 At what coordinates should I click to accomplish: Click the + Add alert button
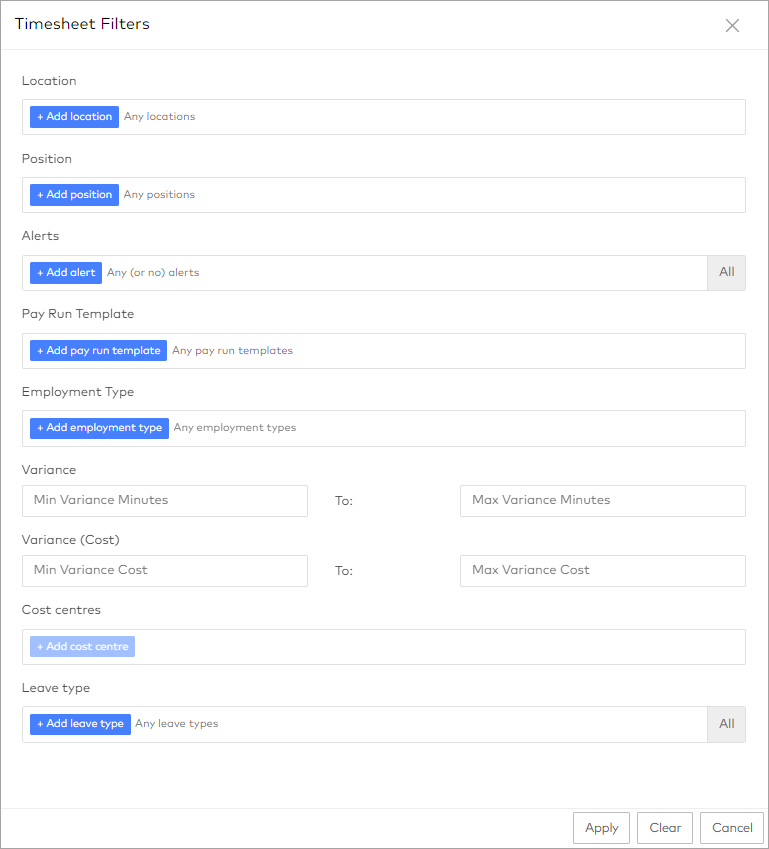point(65,272)
